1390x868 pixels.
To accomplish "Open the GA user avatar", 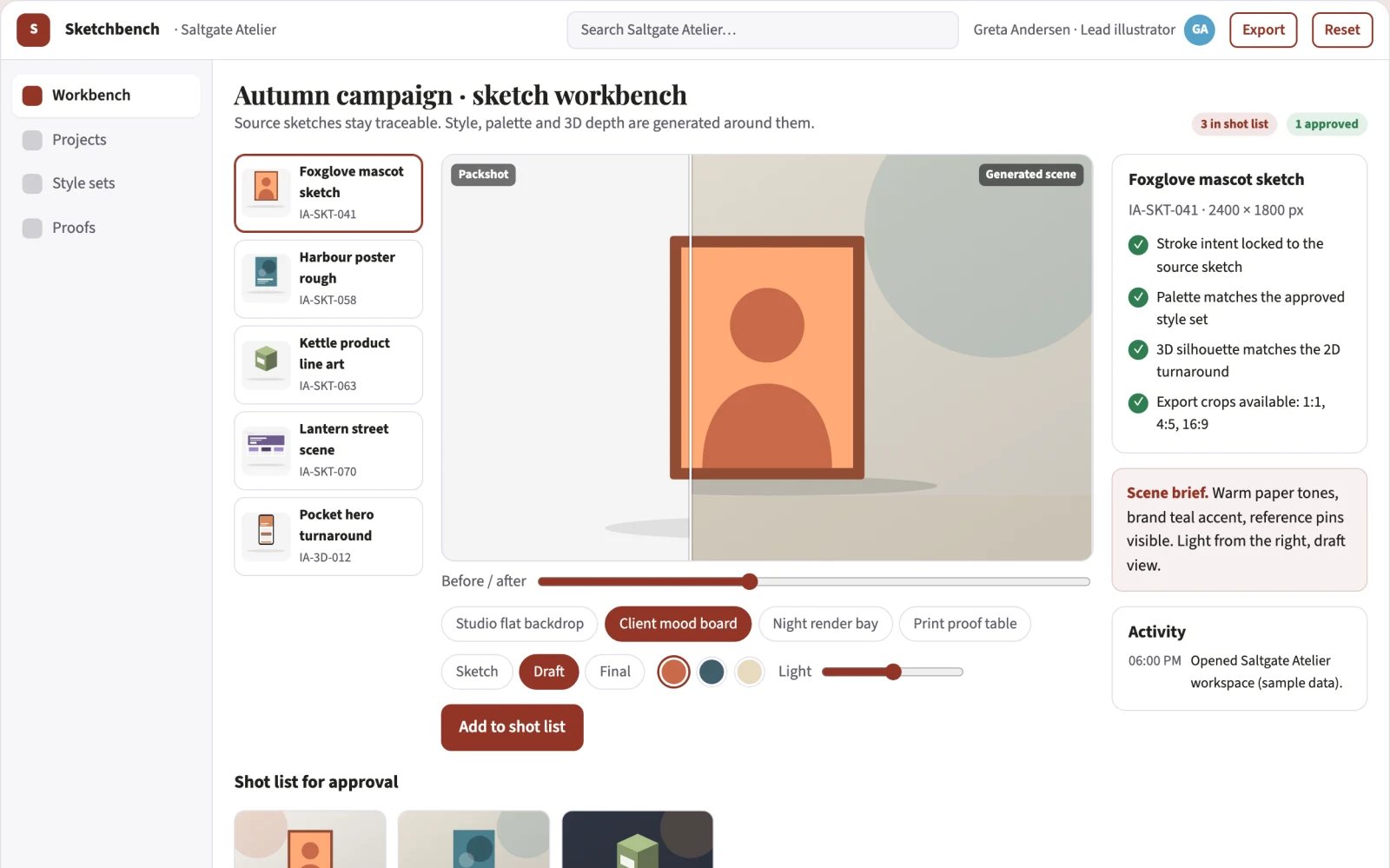I will (x=1200, y=30).
